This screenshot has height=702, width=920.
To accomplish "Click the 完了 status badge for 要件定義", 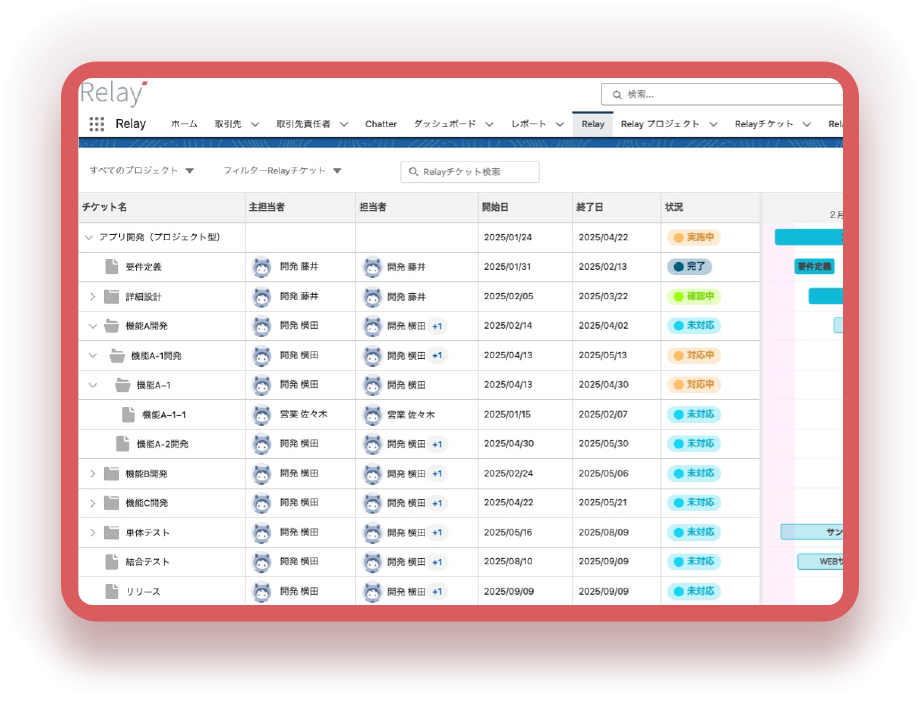I will [x=689, y=267].
